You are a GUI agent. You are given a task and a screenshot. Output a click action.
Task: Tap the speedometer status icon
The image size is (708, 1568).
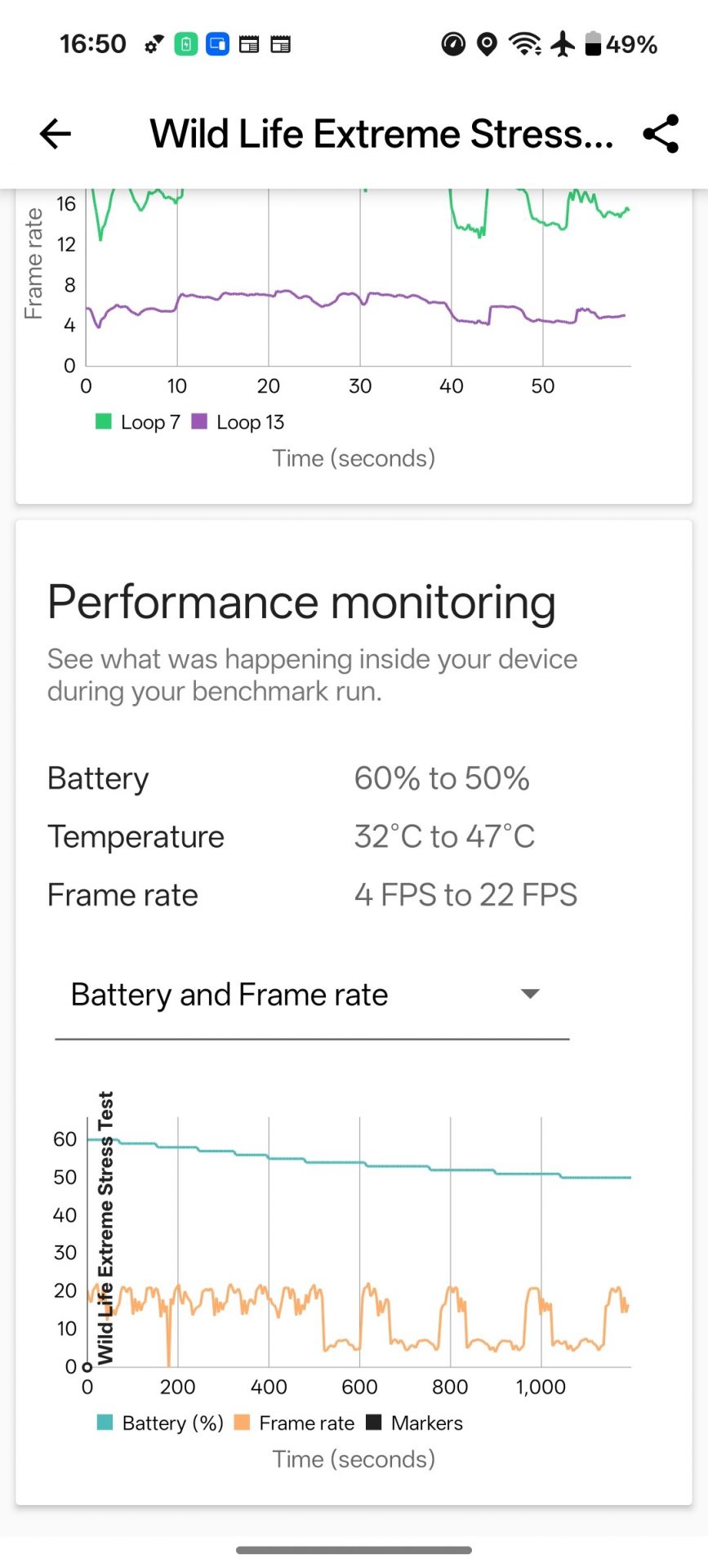pos(453,44)
